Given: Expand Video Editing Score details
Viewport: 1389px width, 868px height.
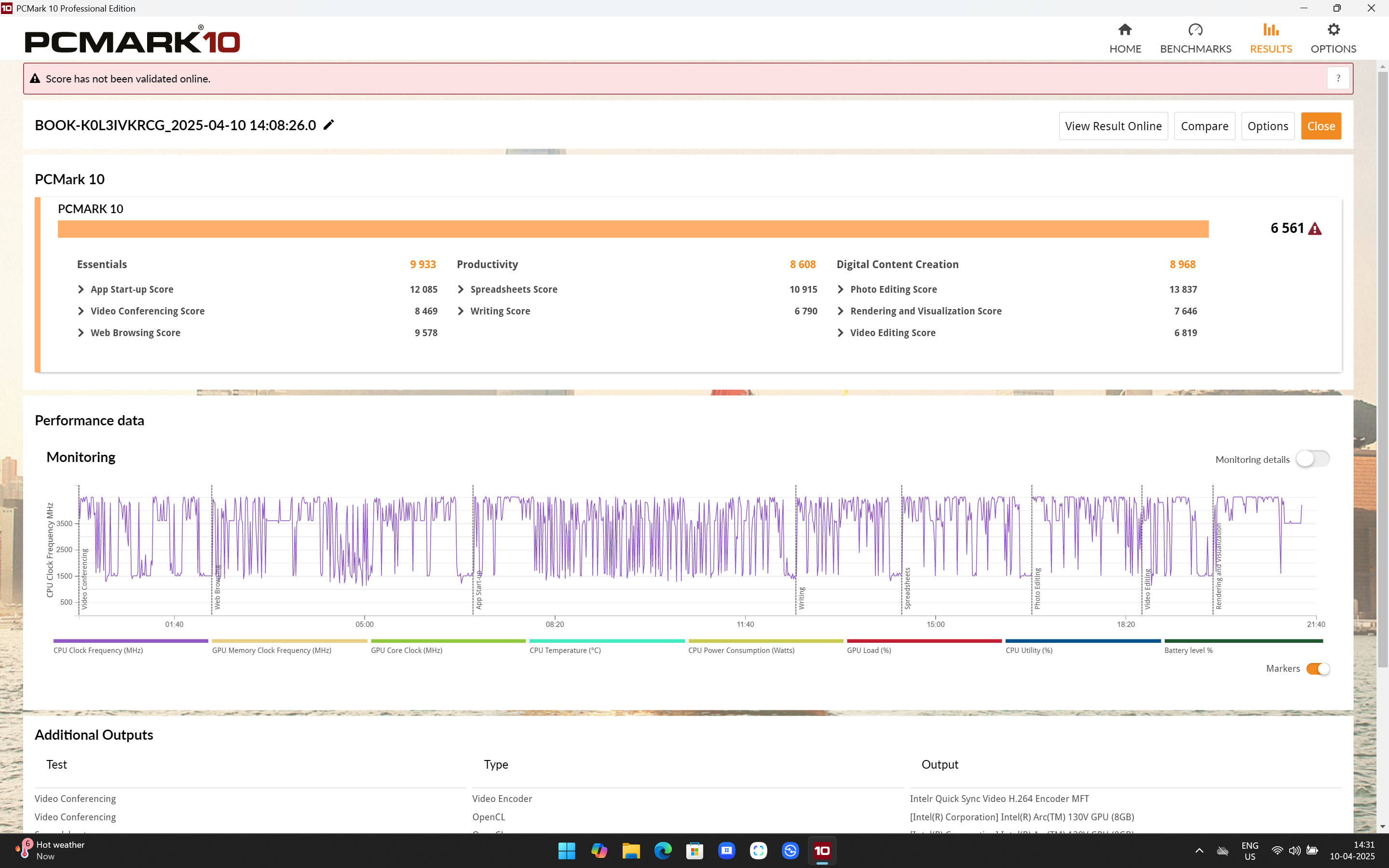Looking at the screenshot, I should 841,333.
